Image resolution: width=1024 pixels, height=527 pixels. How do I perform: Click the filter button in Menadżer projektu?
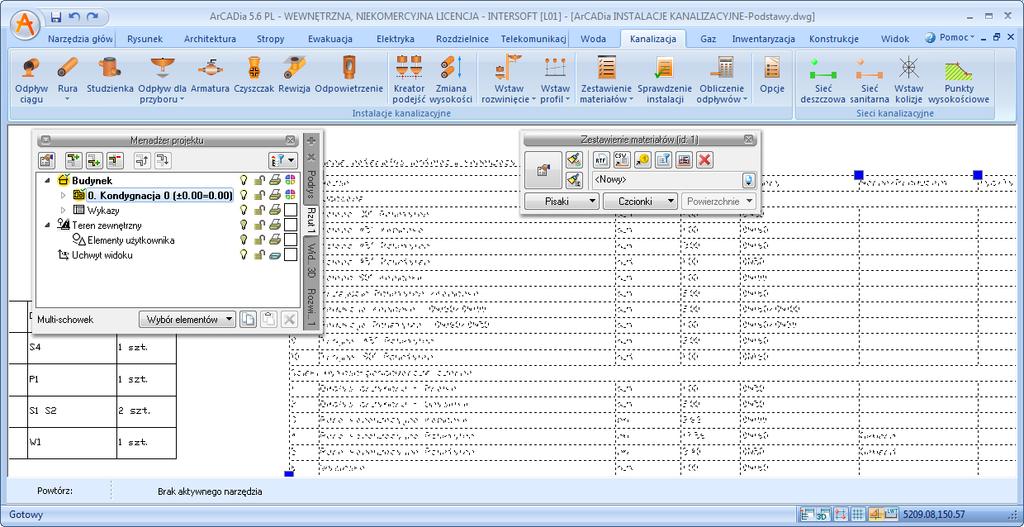pyautogui.click(x=283, y=159)
